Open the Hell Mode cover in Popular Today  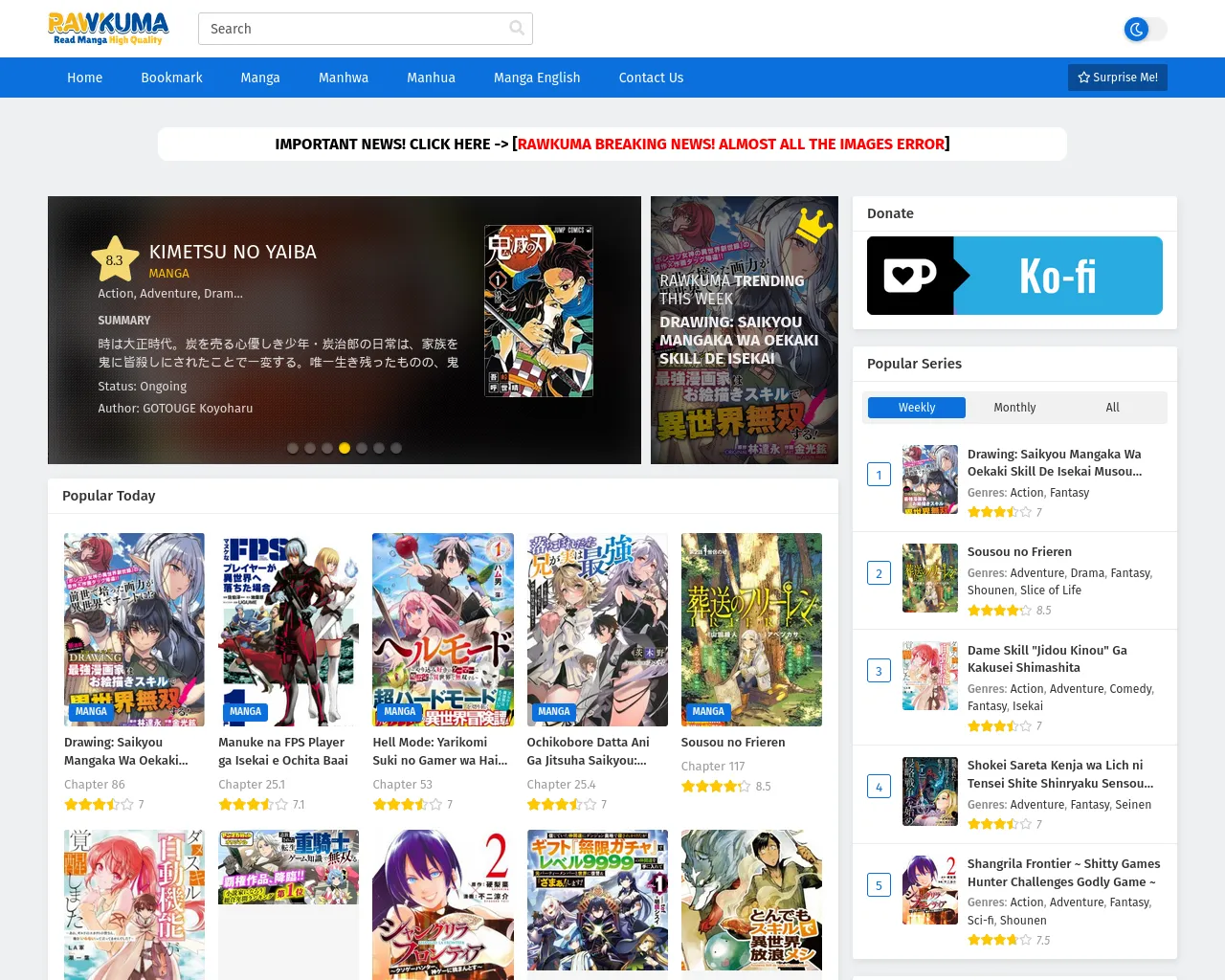click(443, 630)
